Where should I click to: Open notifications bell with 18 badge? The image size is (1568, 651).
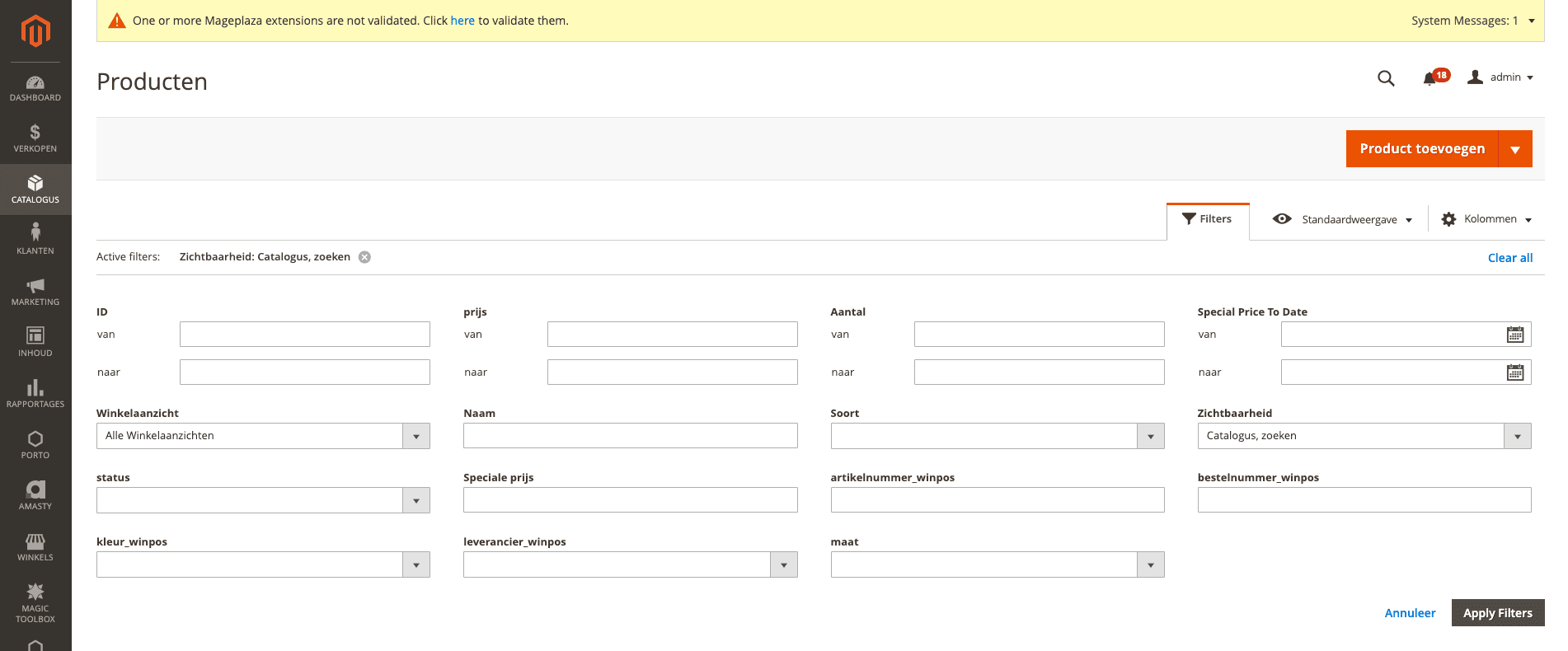coord(1435,77)
